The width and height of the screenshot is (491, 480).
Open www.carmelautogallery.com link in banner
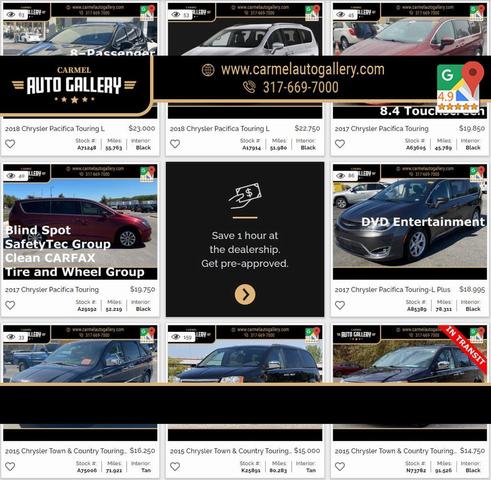pyautogui.click(x=303, y=70)
